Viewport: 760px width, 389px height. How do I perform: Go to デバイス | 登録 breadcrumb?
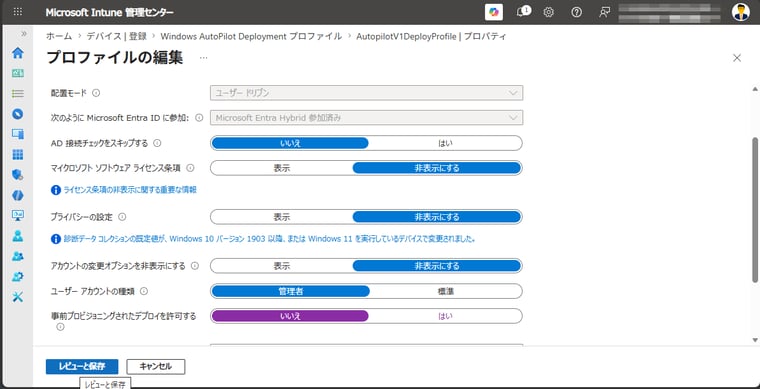pyautogui.click(x=116, y=36)
